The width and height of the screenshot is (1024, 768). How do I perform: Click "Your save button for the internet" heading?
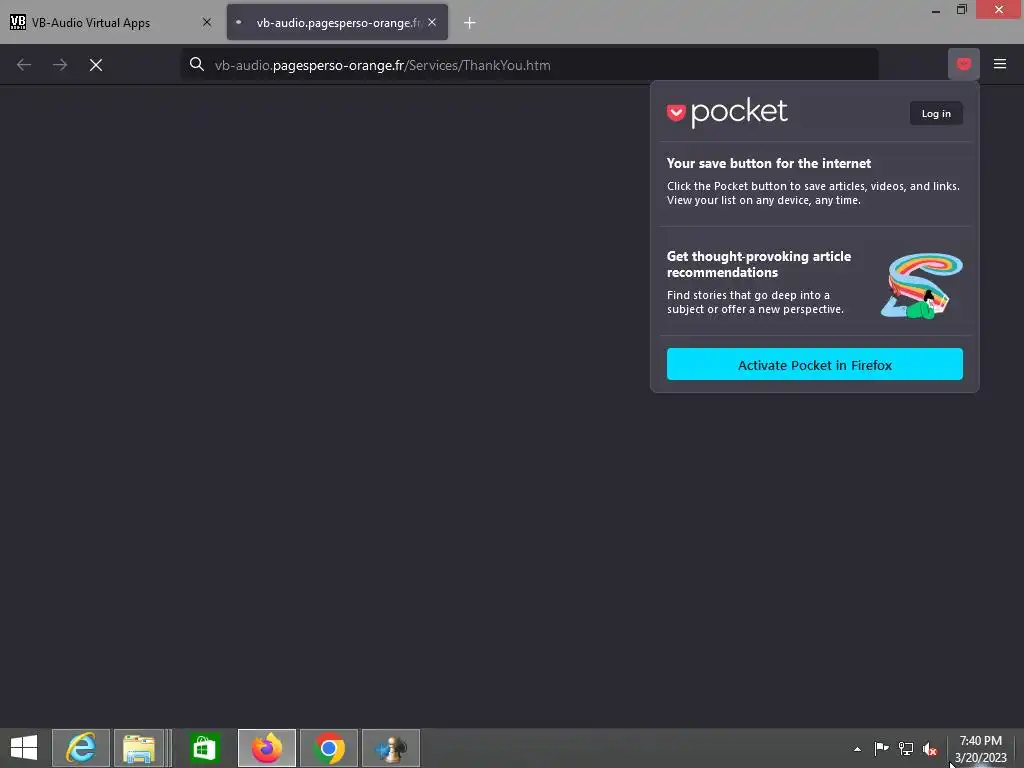(x=769, y=163)
